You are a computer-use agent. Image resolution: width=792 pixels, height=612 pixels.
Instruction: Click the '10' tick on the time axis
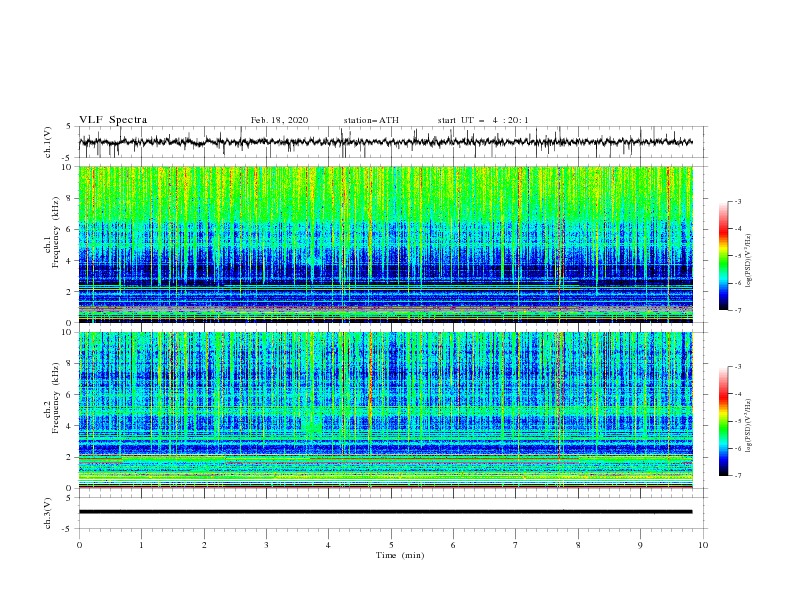(x=703, y=545)
